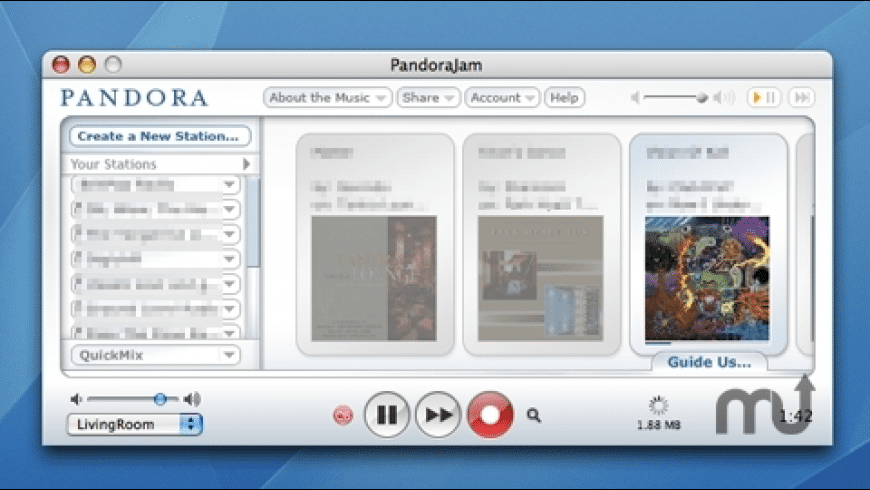
Task: Click the Help button
Action: pos(564,98)
